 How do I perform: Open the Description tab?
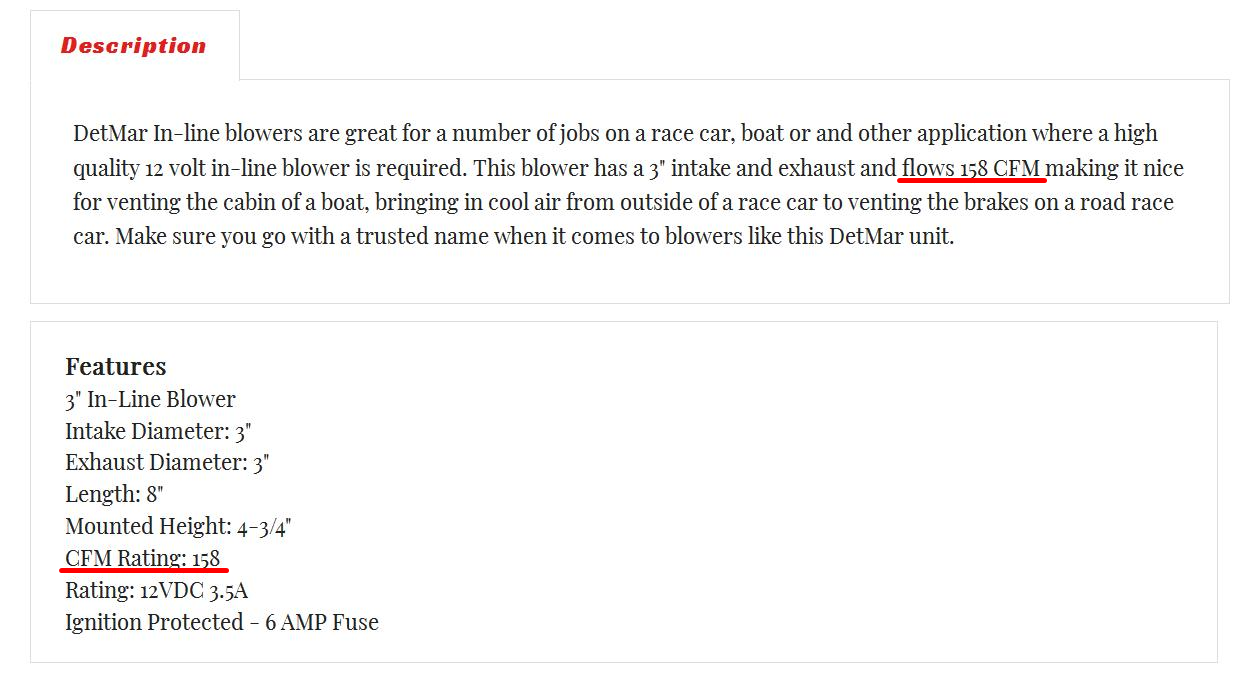pyautogui.click(x=133, y=46)
